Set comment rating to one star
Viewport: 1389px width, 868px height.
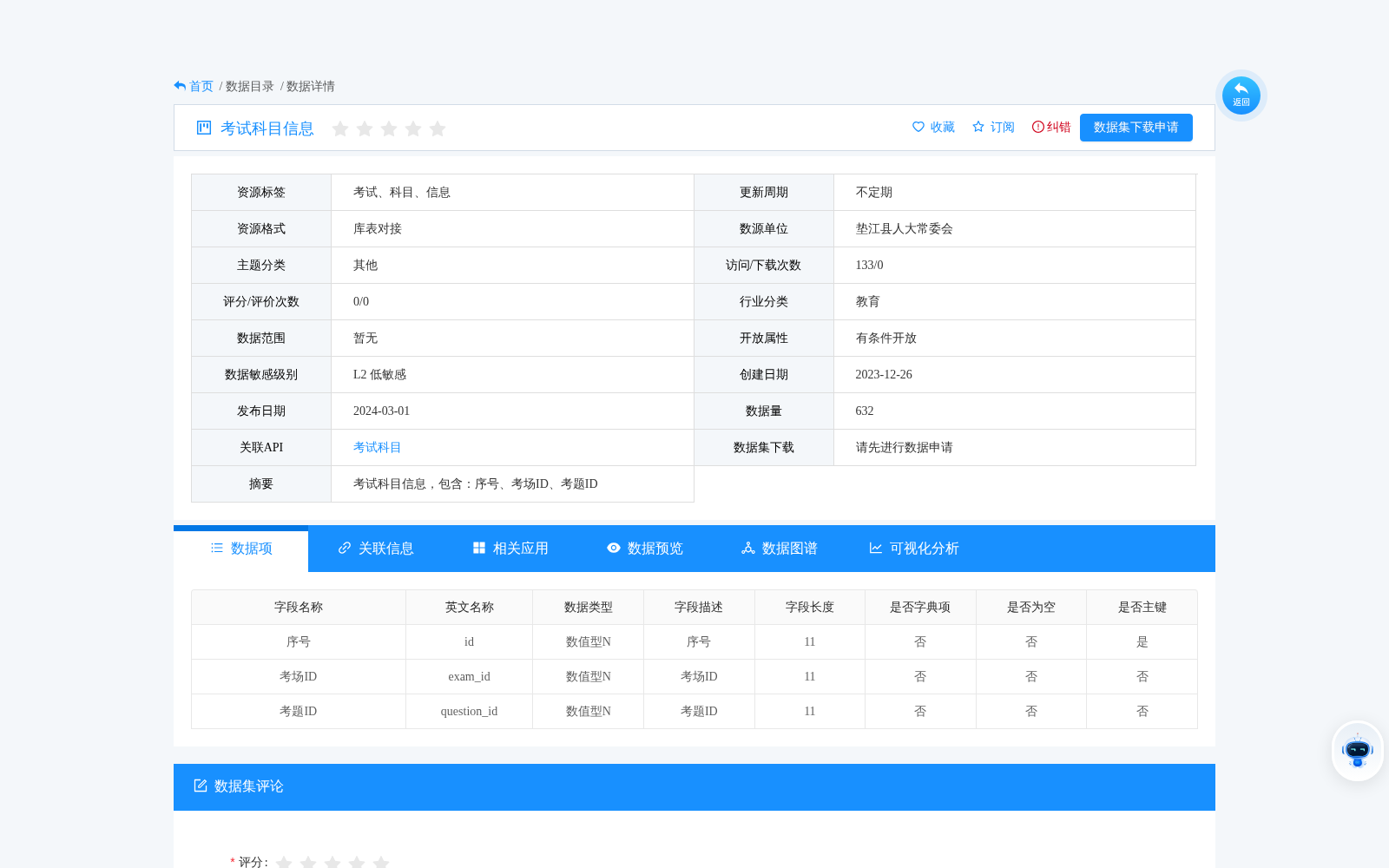coord(284,863)
